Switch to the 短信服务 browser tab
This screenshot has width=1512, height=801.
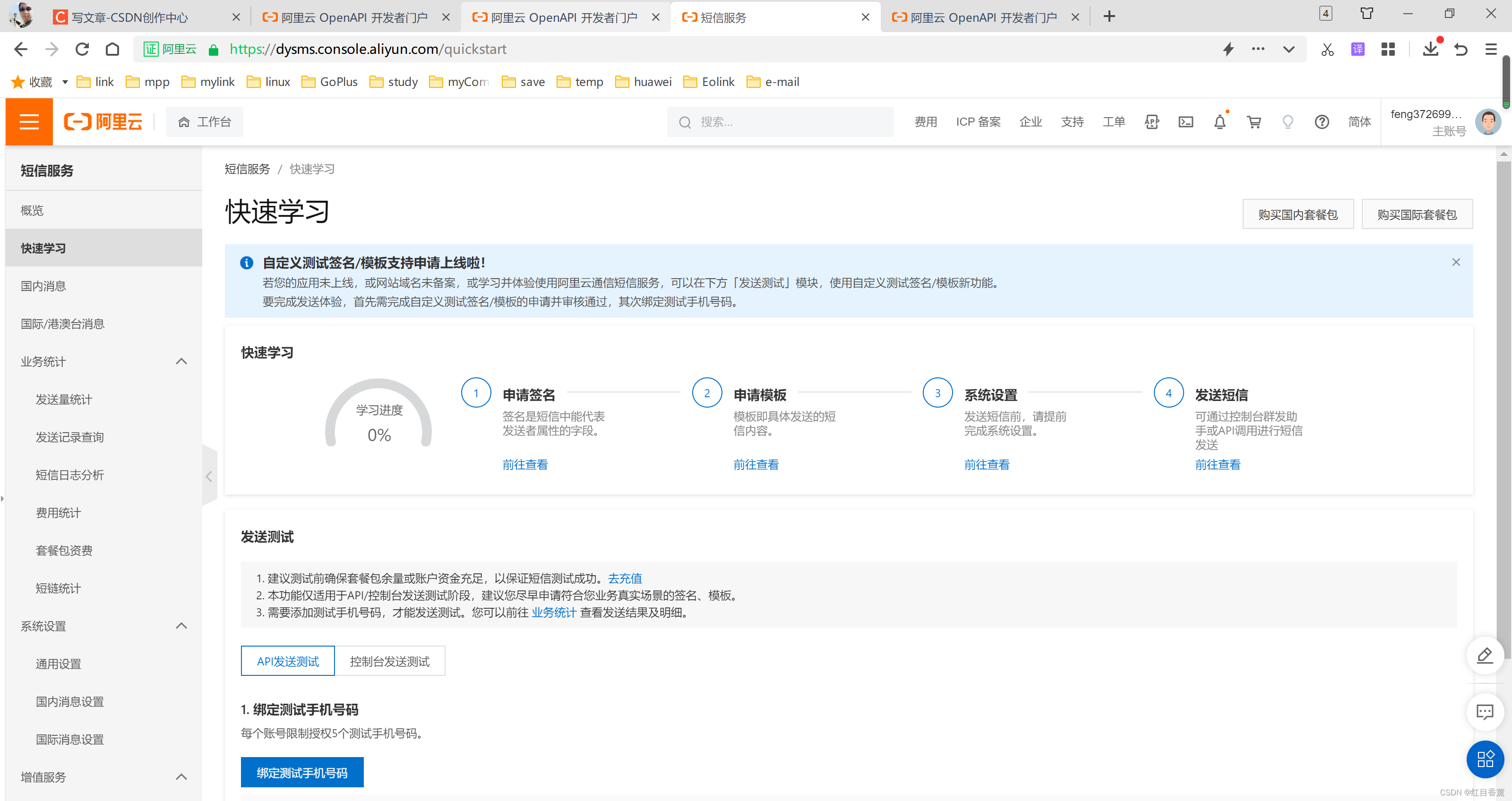(x=775, y=17)
